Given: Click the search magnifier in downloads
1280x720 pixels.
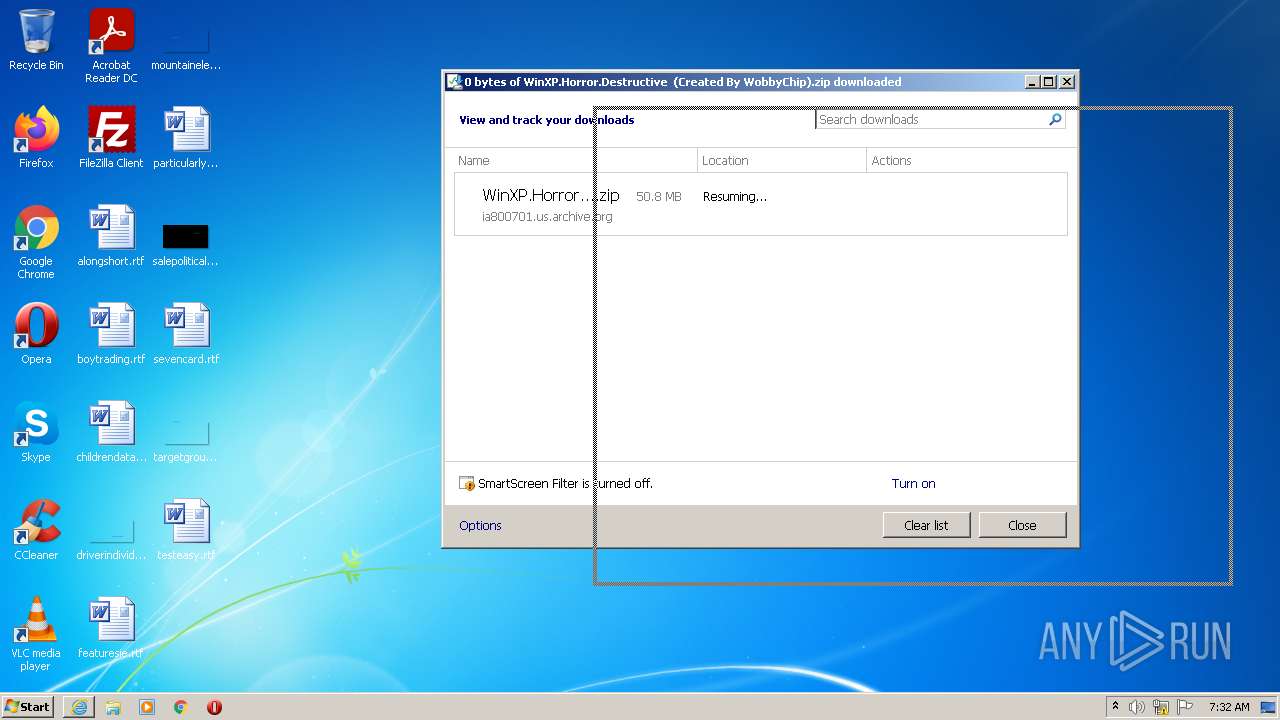Looking at the screenshot, I should 1055,119.
